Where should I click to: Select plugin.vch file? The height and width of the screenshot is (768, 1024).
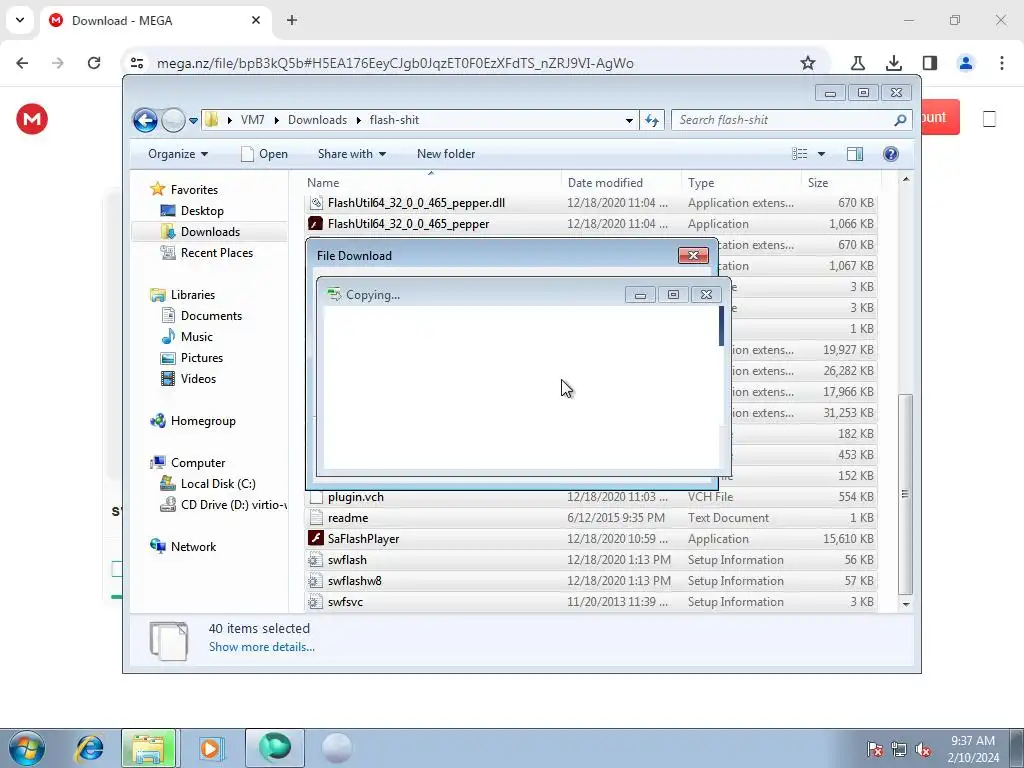(x=355, y=497)
